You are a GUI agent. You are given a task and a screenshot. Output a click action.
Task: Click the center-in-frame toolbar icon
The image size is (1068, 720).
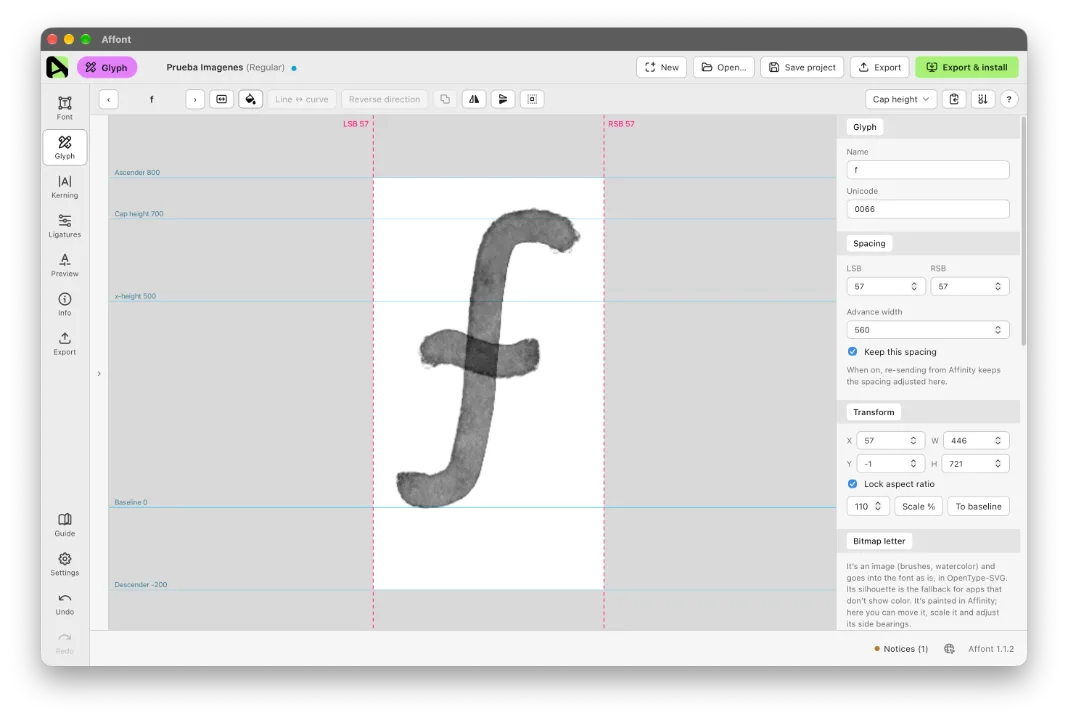click(x=533, y=99)
